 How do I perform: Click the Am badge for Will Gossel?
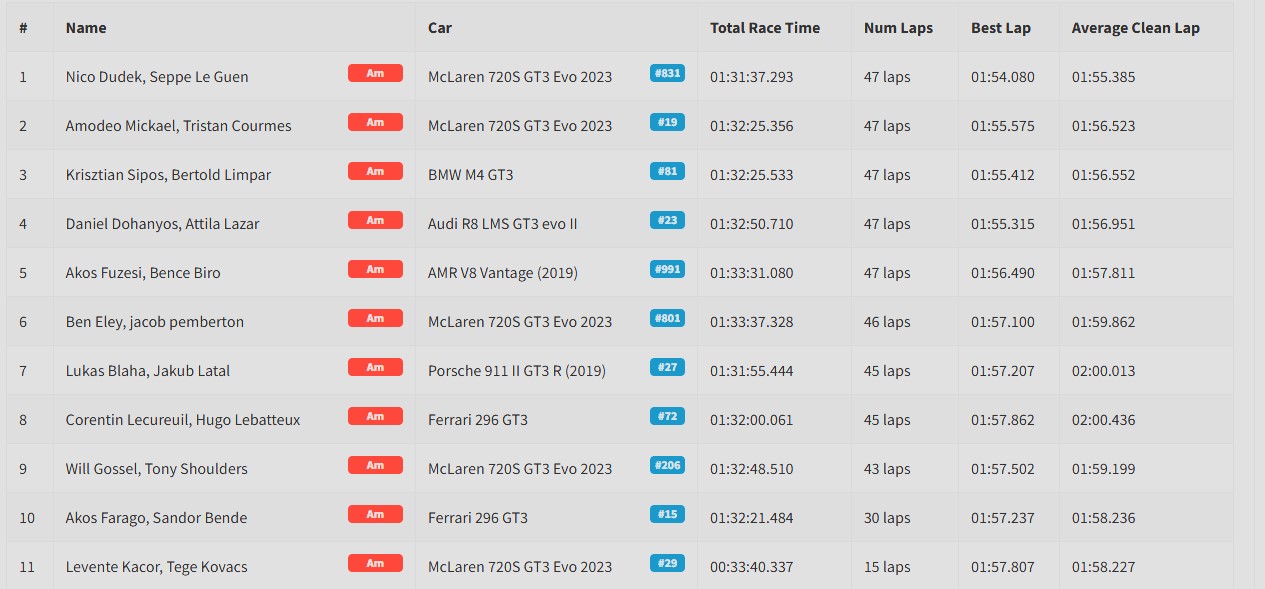375,465
